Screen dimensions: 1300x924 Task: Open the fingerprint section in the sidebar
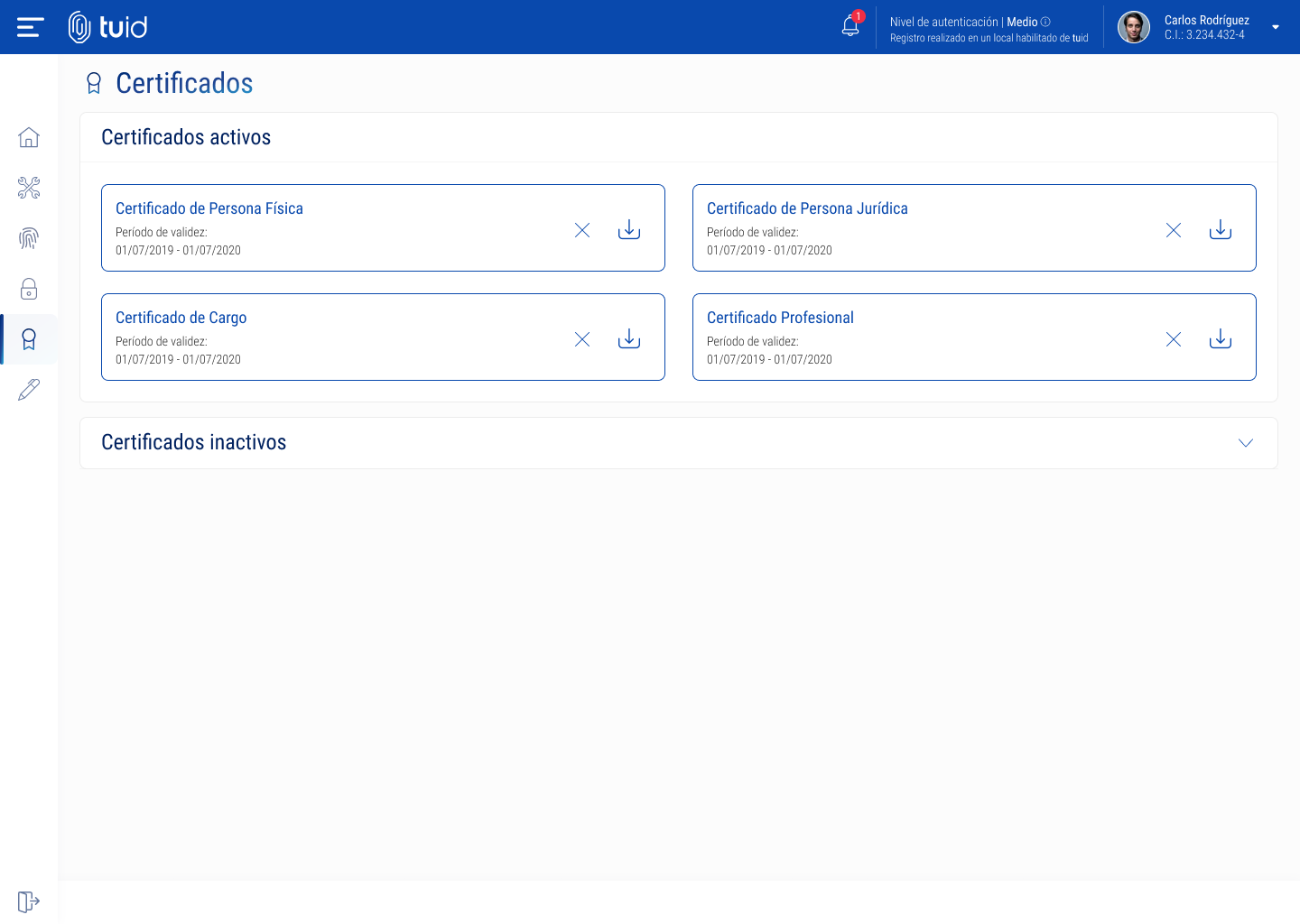click(29, 238)
